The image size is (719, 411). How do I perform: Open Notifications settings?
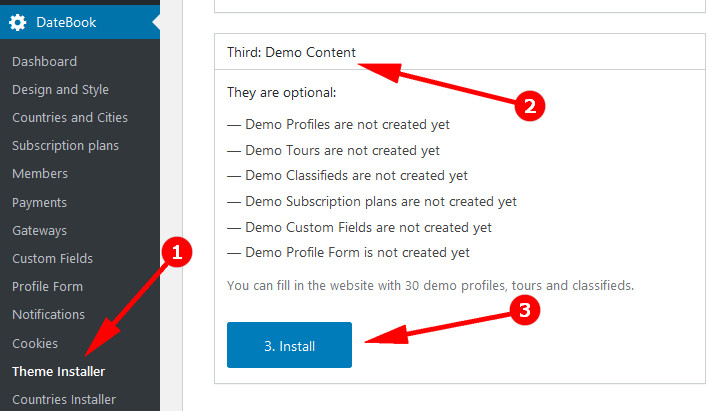point(48,314)
